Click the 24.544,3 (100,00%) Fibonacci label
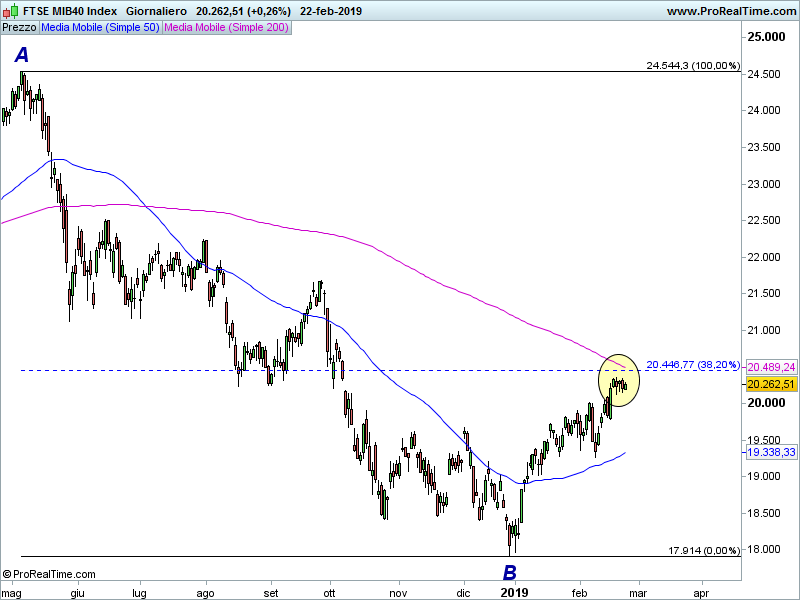The width and height of the screenshot is (800, 600). click(693, 65)
